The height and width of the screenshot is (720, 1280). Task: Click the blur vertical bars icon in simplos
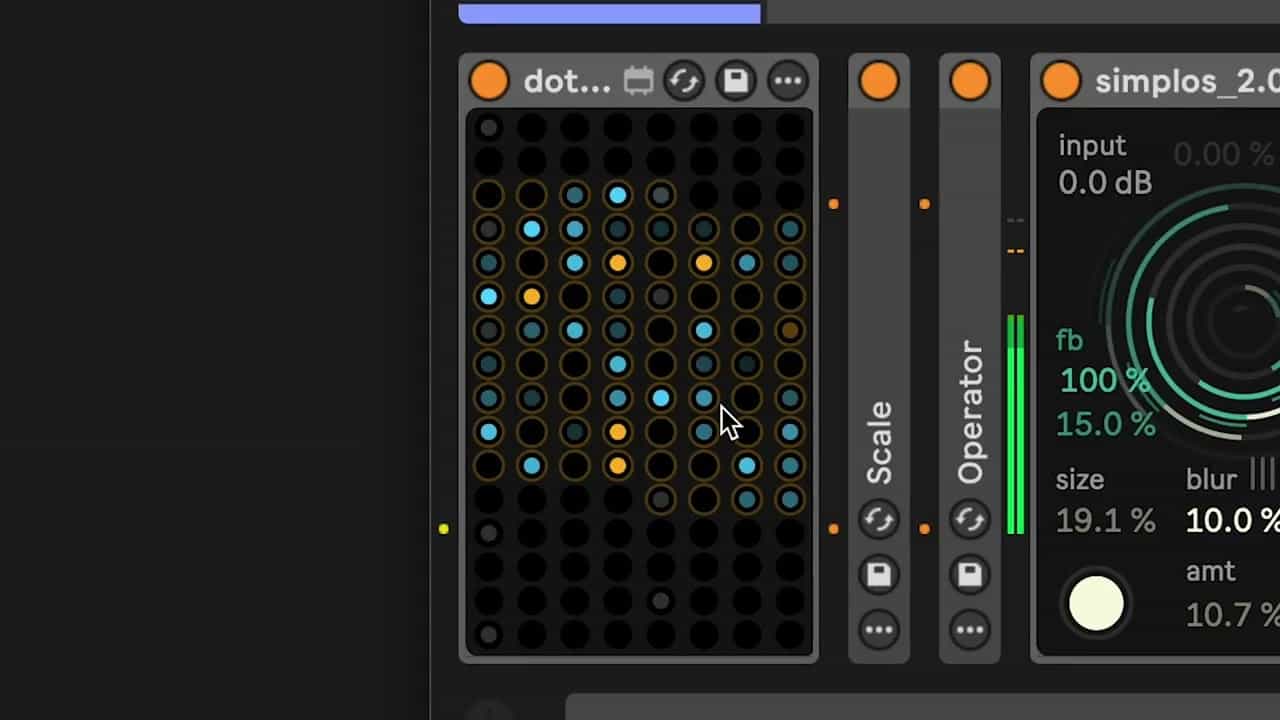1262,474
